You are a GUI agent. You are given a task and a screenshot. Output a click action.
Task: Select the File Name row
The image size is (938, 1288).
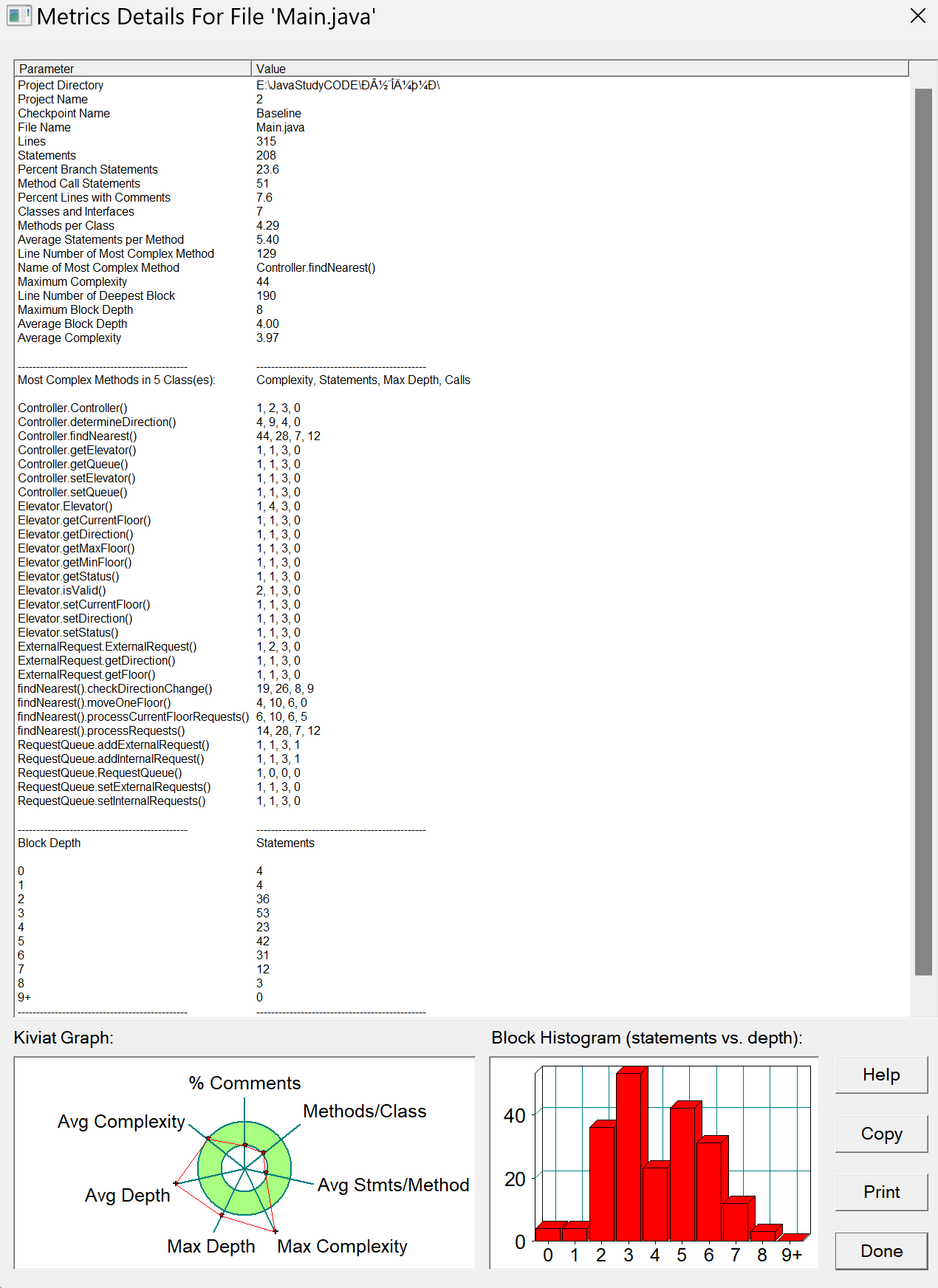[x=462, y=128]
